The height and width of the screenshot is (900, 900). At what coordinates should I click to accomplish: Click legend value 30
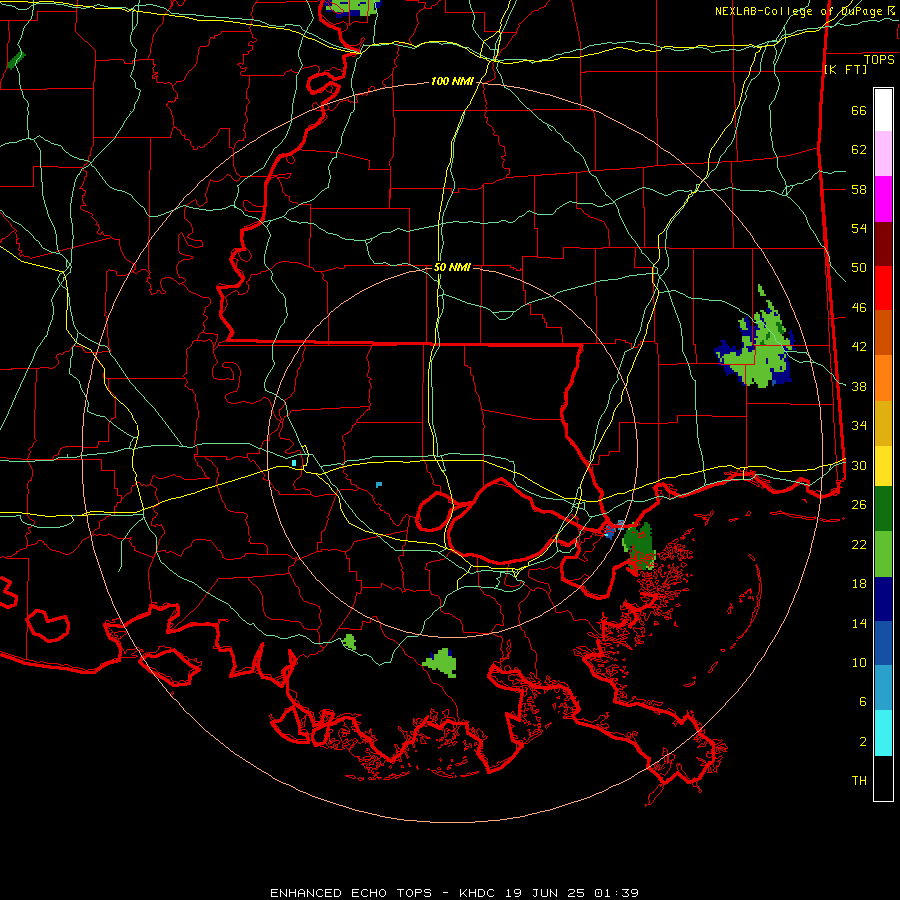coord(859,465)
